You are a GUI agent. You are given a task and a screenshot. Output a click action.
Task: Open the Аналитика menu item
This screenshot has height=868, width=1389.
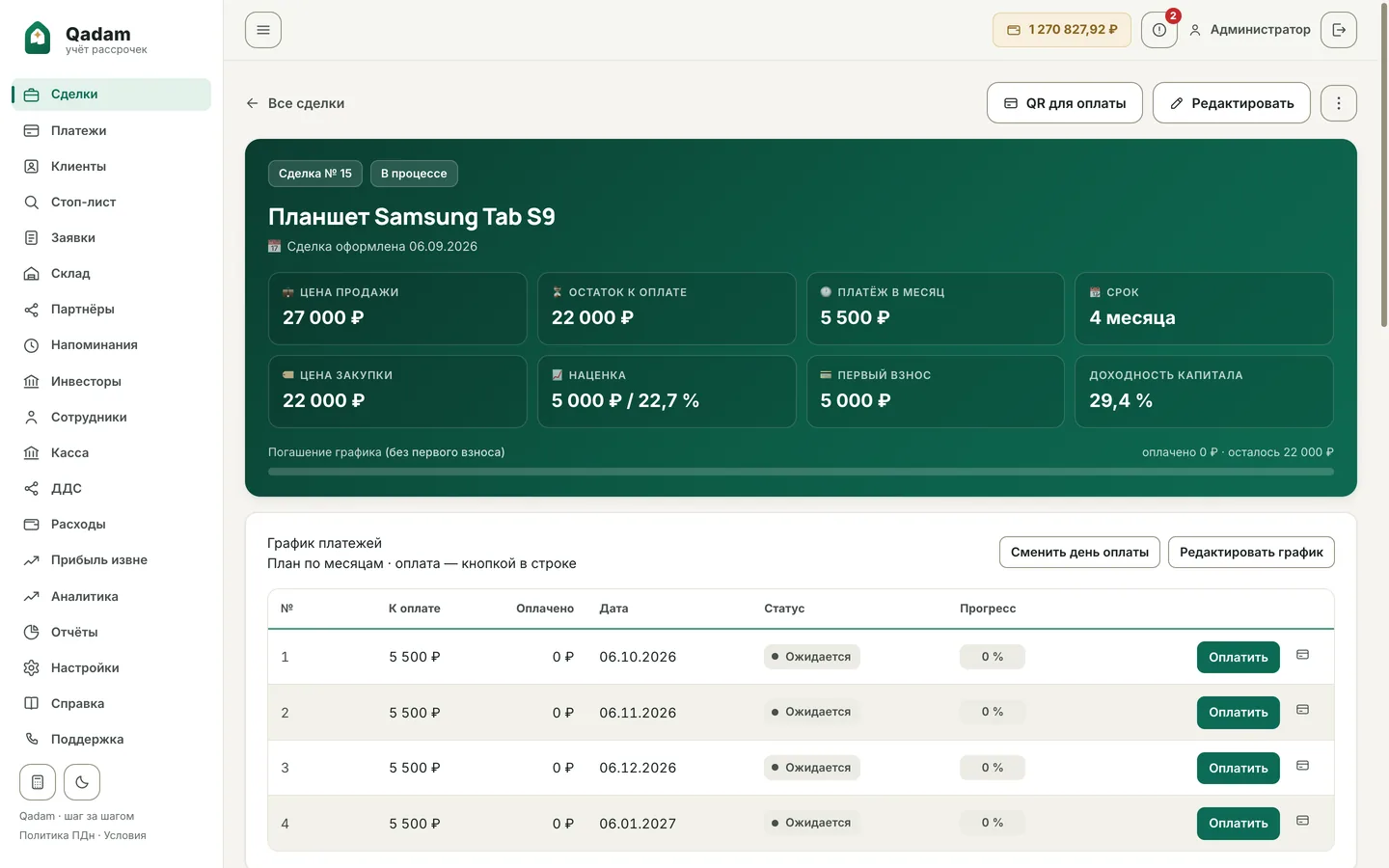[x=112, y=596]
